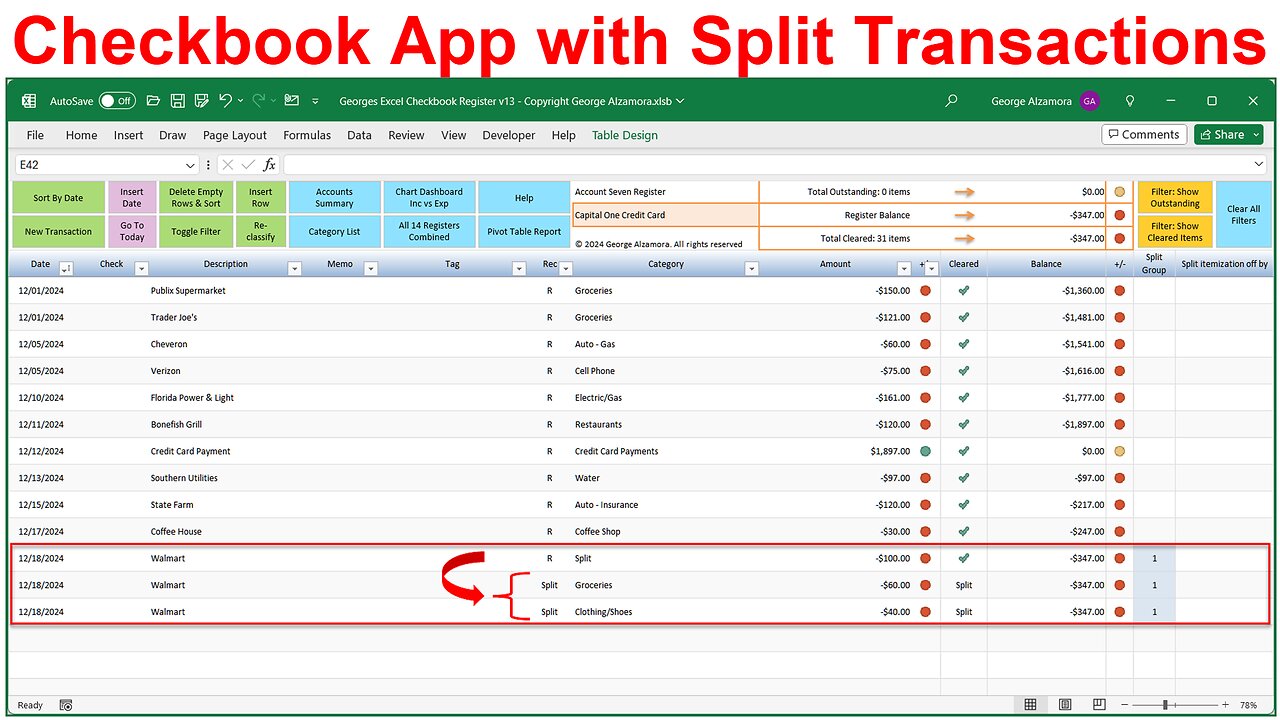Click the New Transaction button
This screenshot has width=1280, height=720.
[x=58, y=231]
